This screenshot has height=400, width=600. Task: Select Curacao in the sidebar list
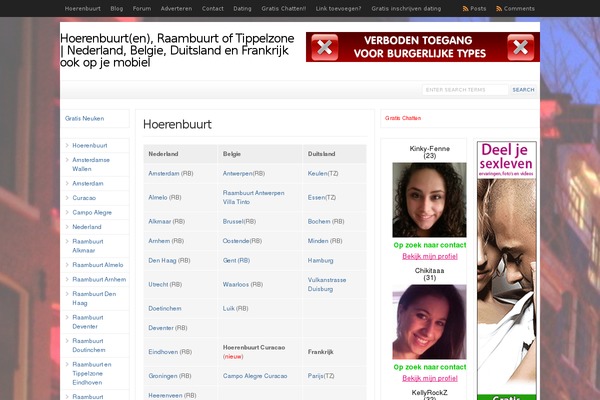click(x=84, y=198)
